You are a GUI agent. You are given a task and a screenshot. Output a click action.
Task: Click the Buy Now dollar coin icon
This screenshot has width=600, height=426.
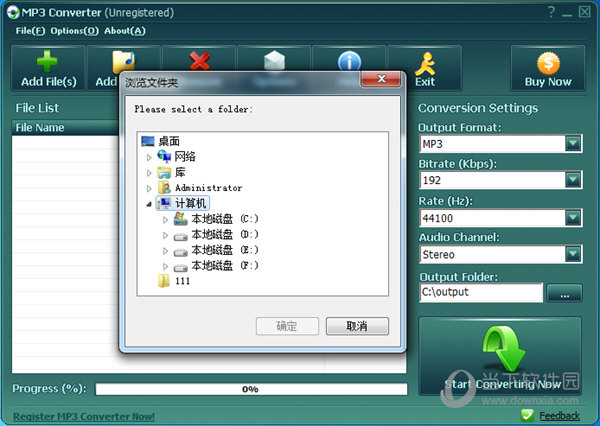[x=548, y=63]
